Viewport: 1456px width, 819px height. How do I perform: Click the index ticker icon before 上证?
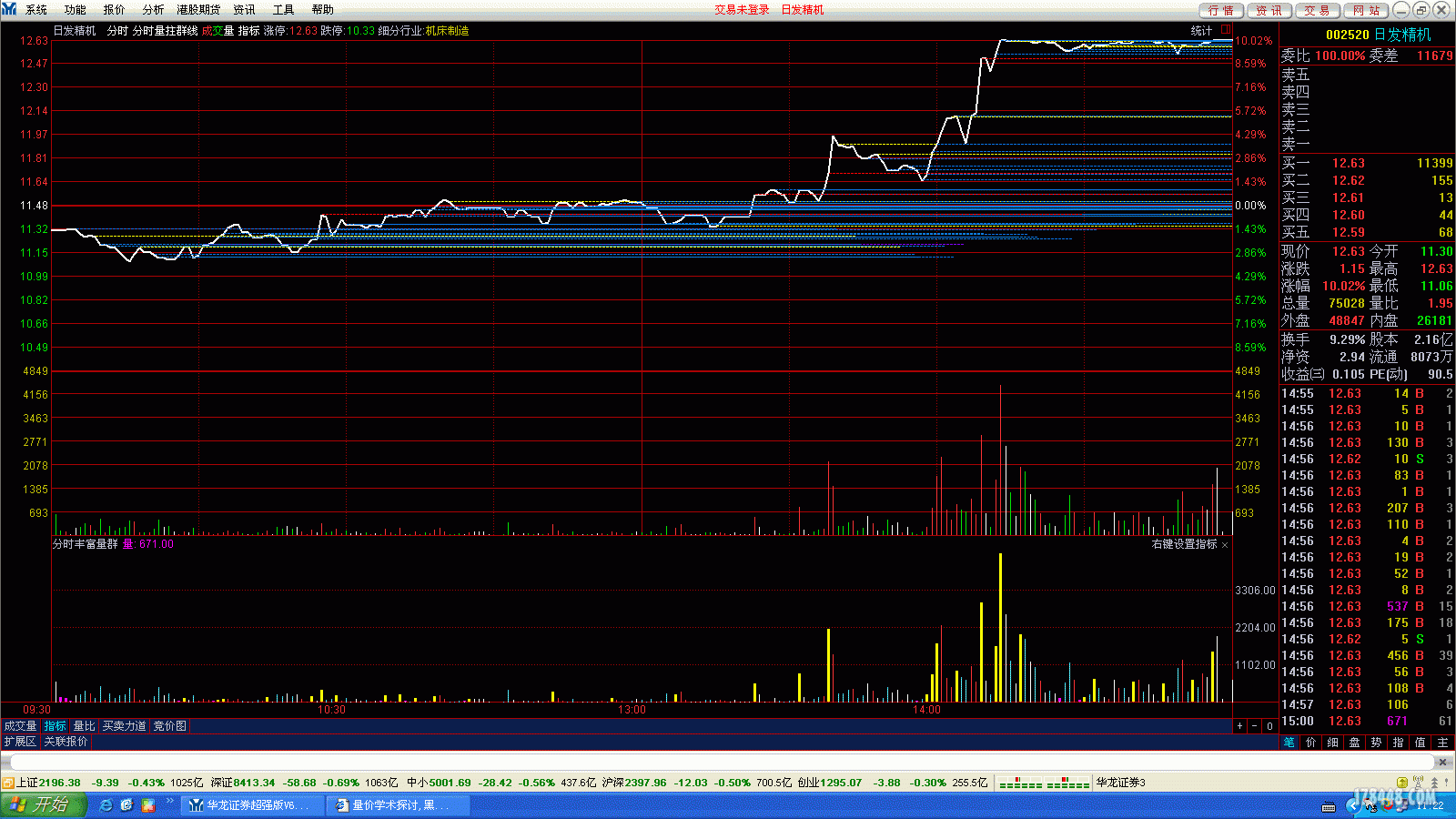[x=8, y=783]
